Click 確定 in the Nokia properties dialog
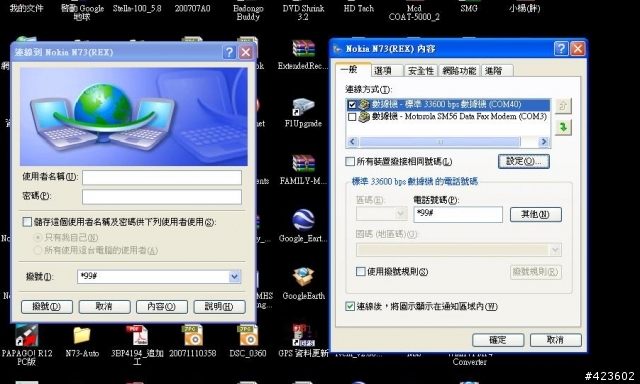The height and width of the screenshot is (384, 640). [498, 340]
